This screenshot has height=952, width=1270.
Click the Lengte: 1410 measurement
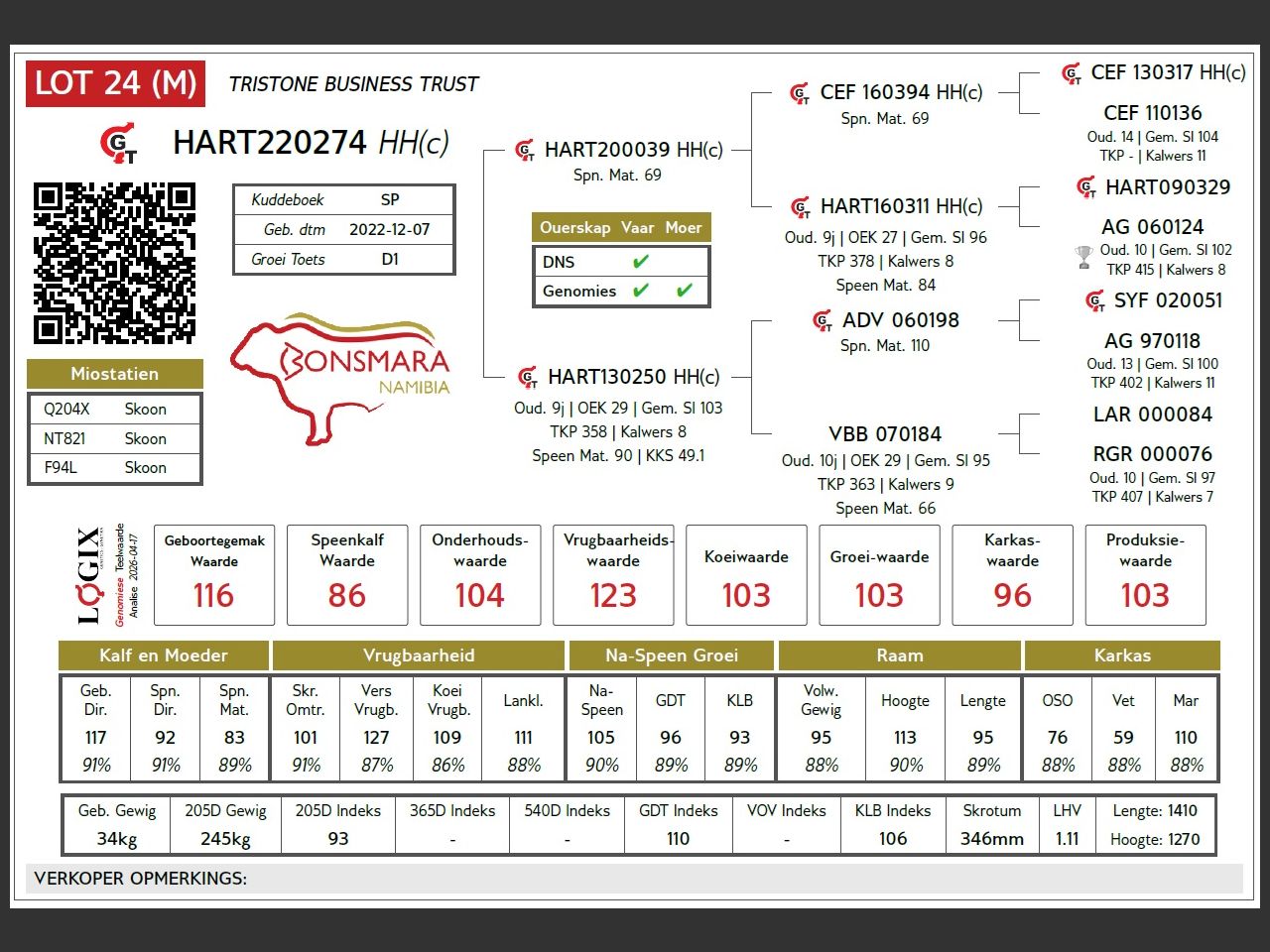click(1155, 811)
